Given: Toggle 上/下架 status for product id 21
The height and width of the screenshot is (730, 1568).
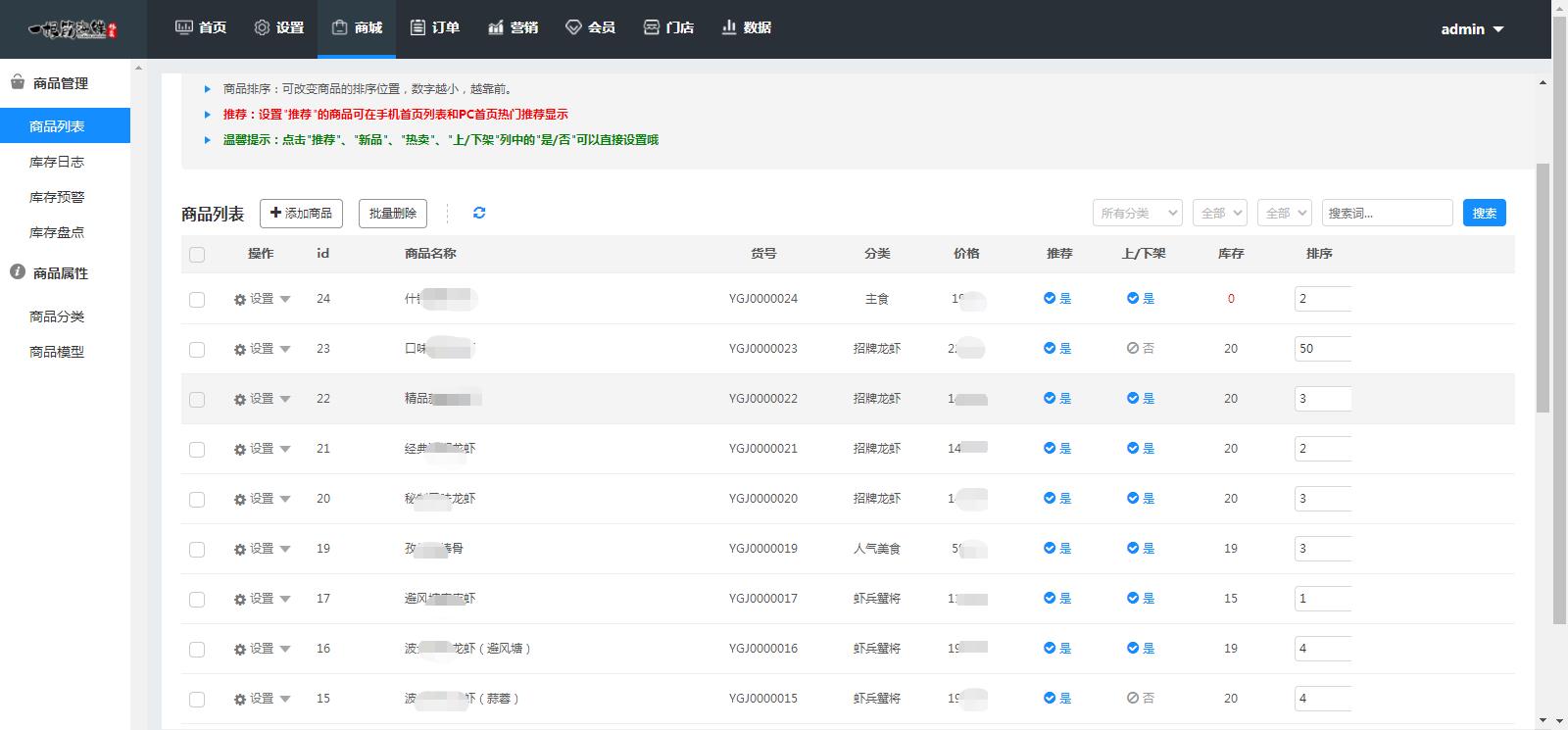Looking at the screenshot, I should pos(1141,449).
